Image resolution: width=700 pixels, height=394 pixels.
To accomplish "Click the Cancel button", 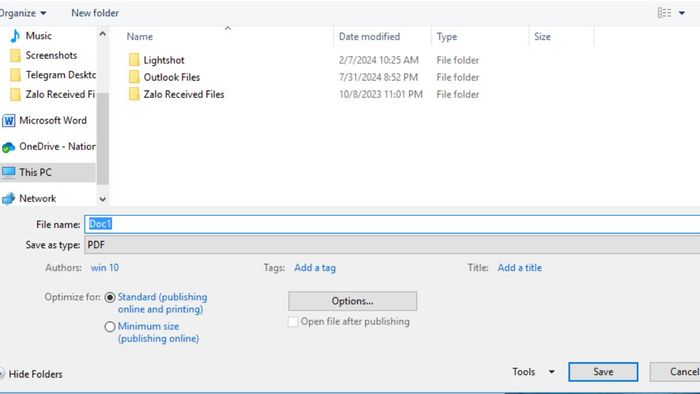I will click(x=675, y=372).
